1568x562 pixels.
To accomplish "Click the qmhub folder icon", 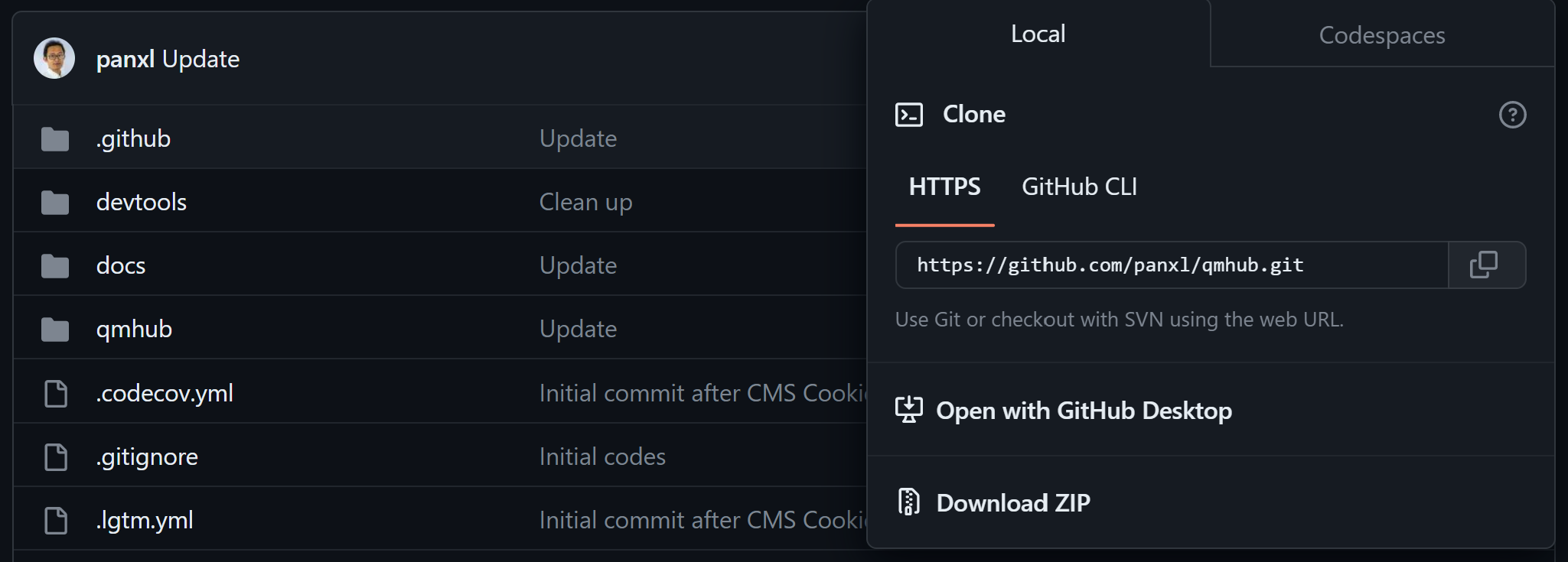I will click(x=55, y=329).
